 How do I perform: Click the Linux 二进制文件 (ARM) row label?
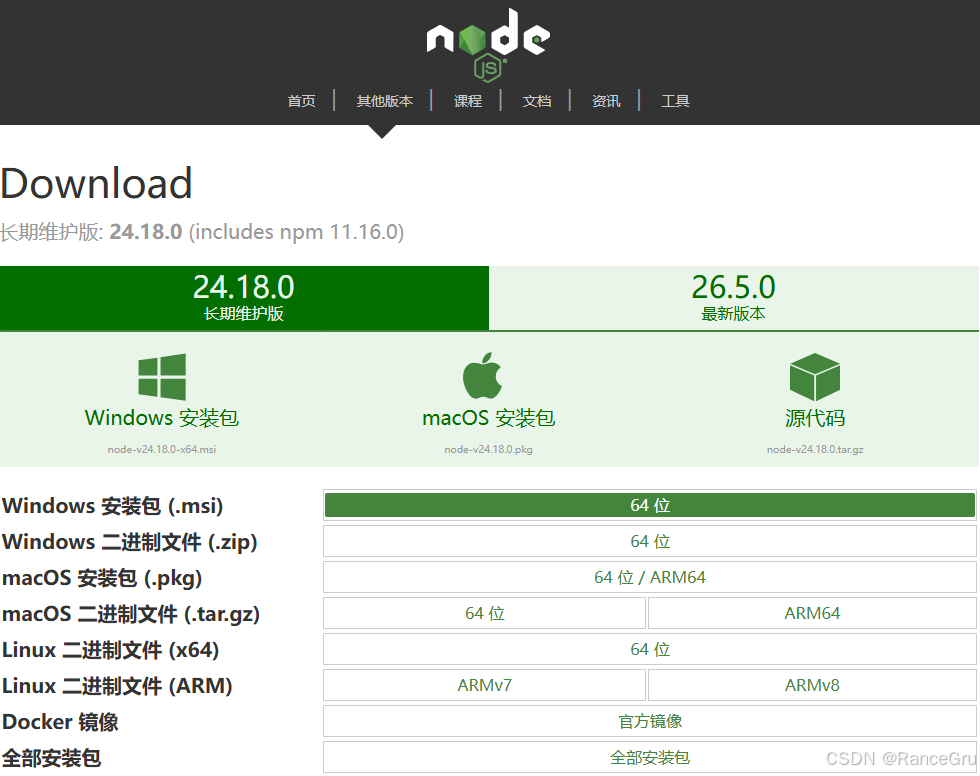click(x=118, y=686)
